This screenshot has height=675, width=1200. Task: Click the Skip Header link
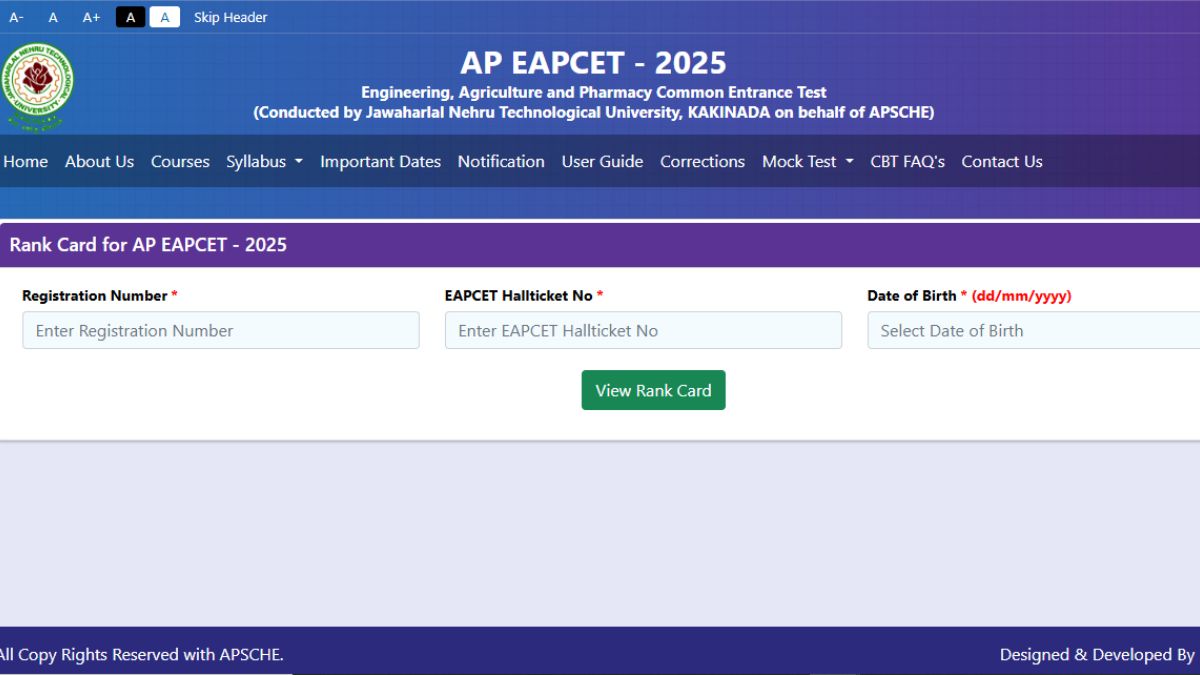[231, 17]
